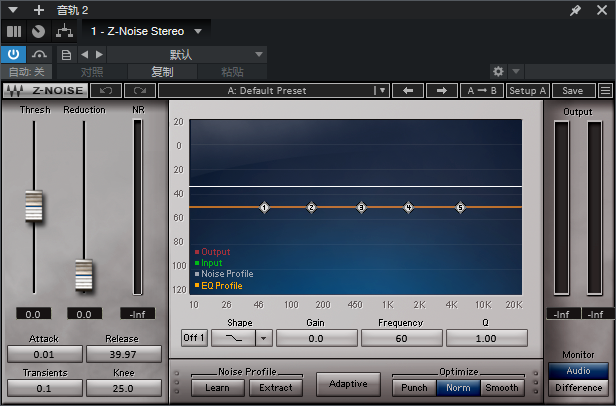Load the previous Waves preset arrow
616x406 pixels.
pos(408,91)
